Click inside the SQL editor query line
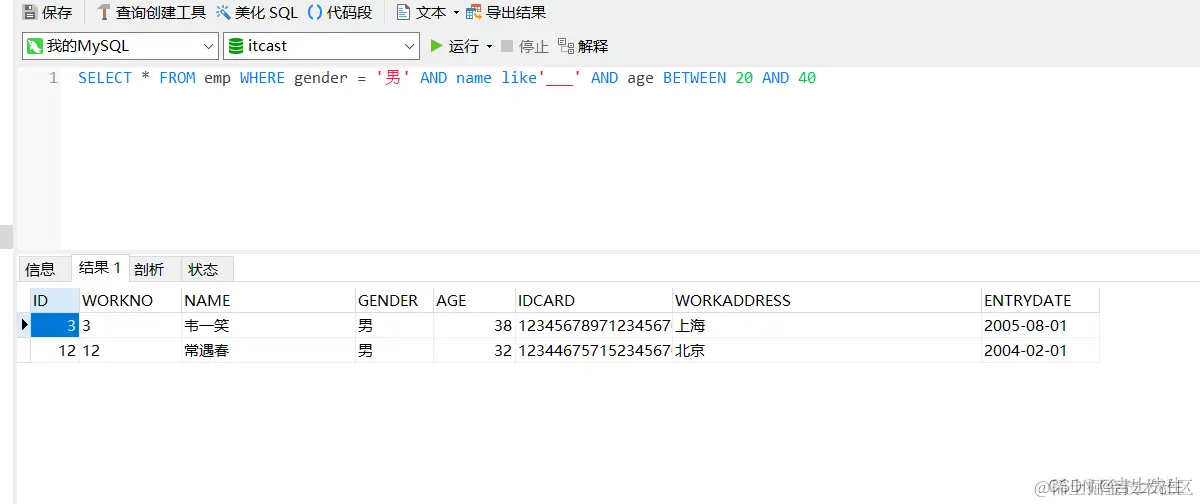Viewport: 1200px width, 504px height. click(x=447, y=78)
